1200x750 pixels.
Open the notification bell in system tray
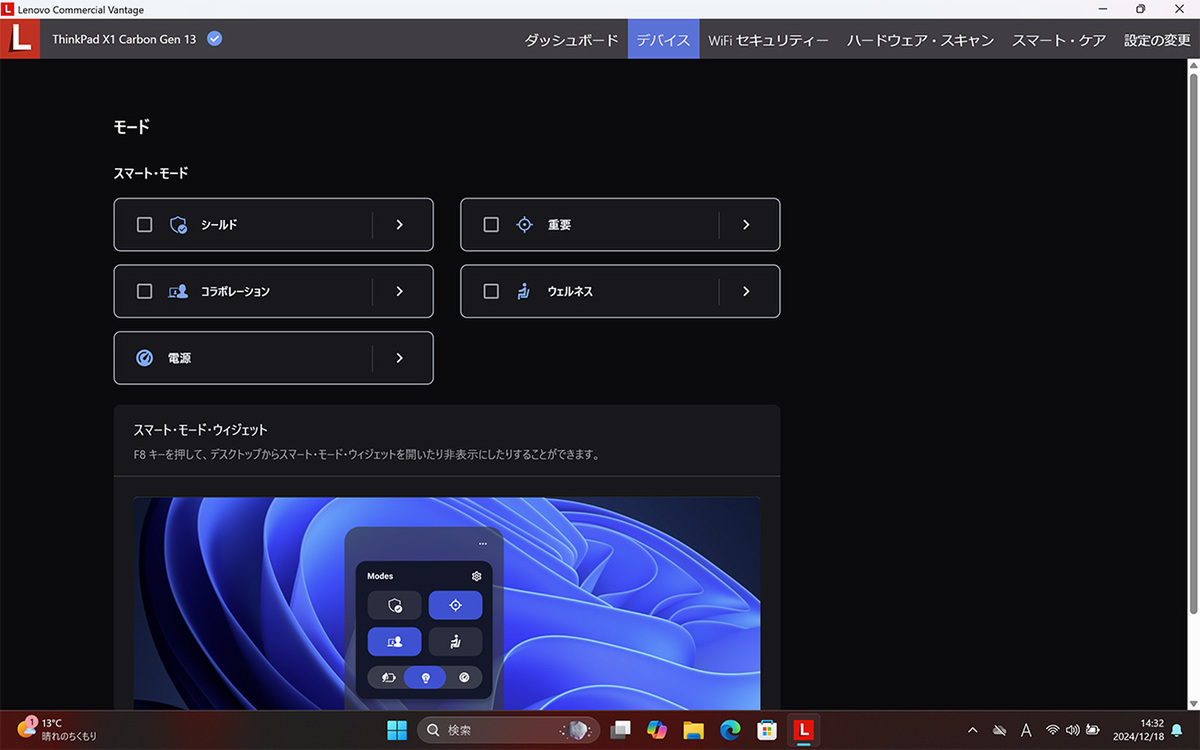click(x=1177, y=730)
